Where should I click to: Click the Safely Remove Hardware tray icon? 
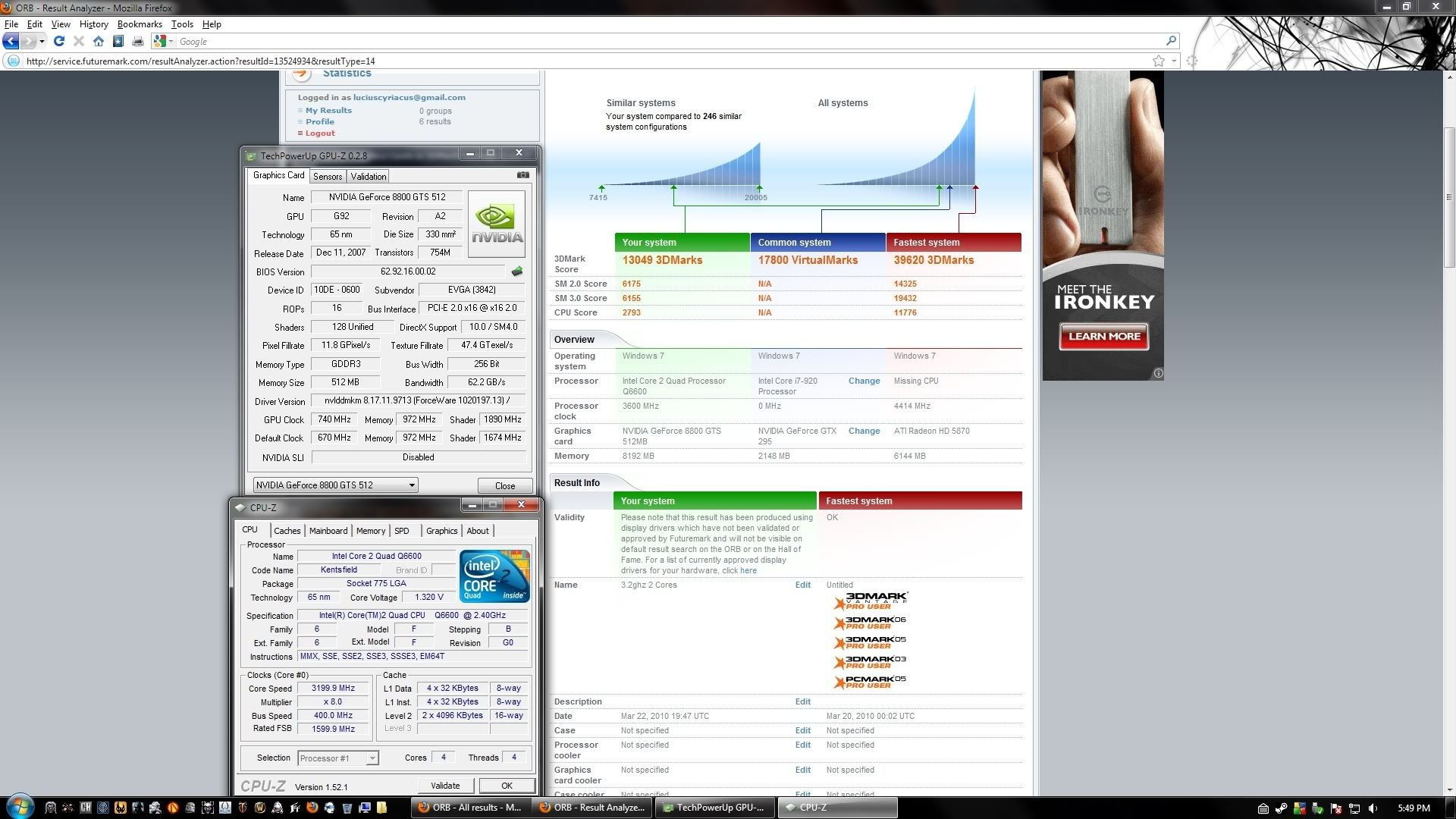(x=1318, y=808)
